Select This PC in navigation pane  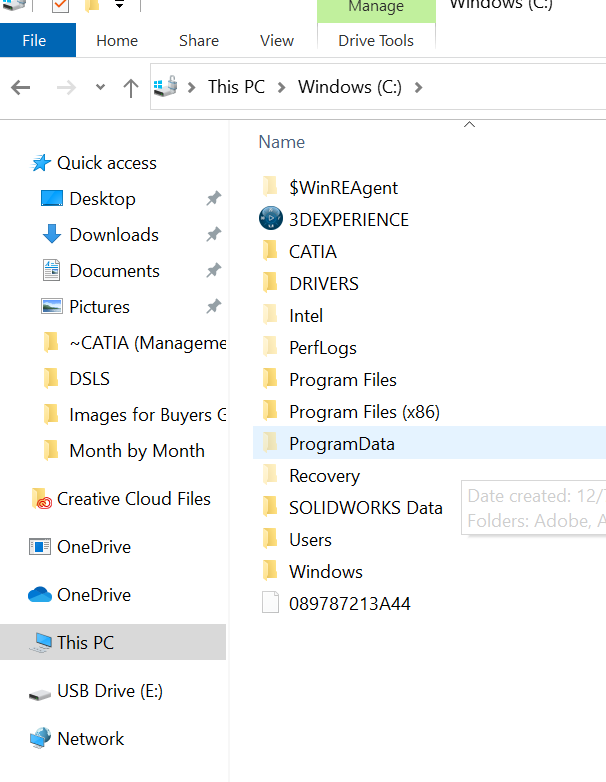[113, 642]
